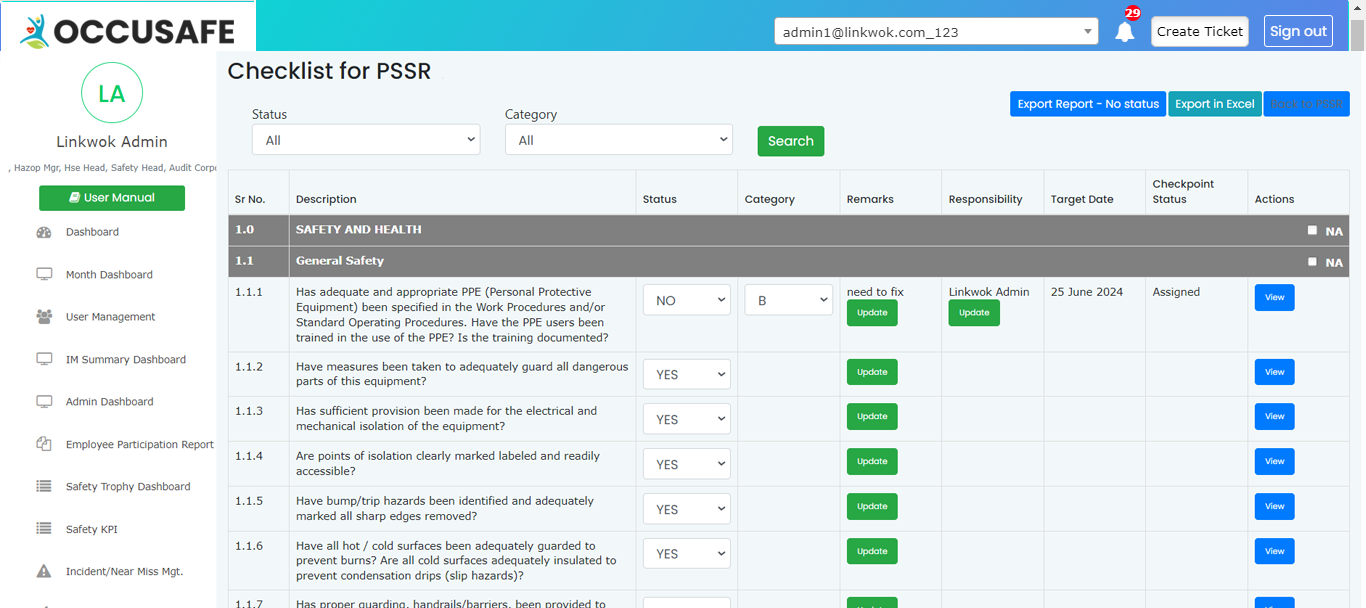1366x608 pixels.
Task: Click the Sign out button
Action: 1298,31
